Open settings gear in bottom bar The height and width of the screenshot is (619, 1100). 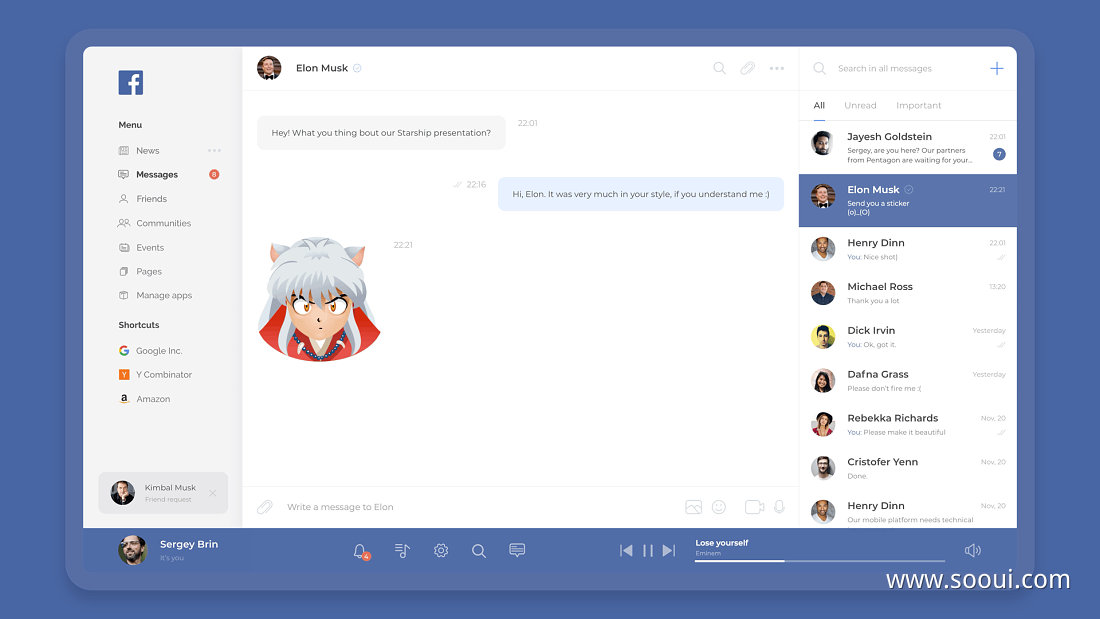point(441,551)
